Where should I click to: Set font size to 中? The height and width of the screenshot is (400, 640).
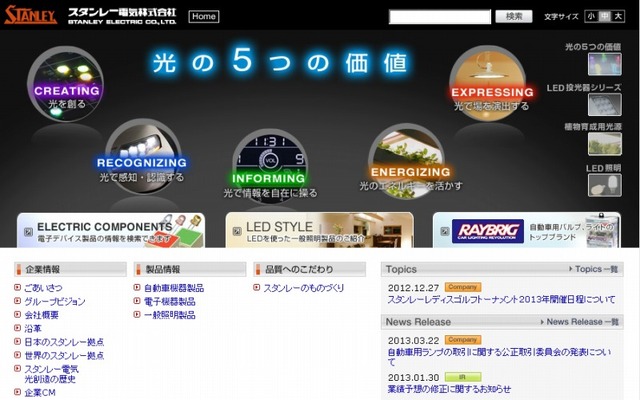tap(604, 16)
